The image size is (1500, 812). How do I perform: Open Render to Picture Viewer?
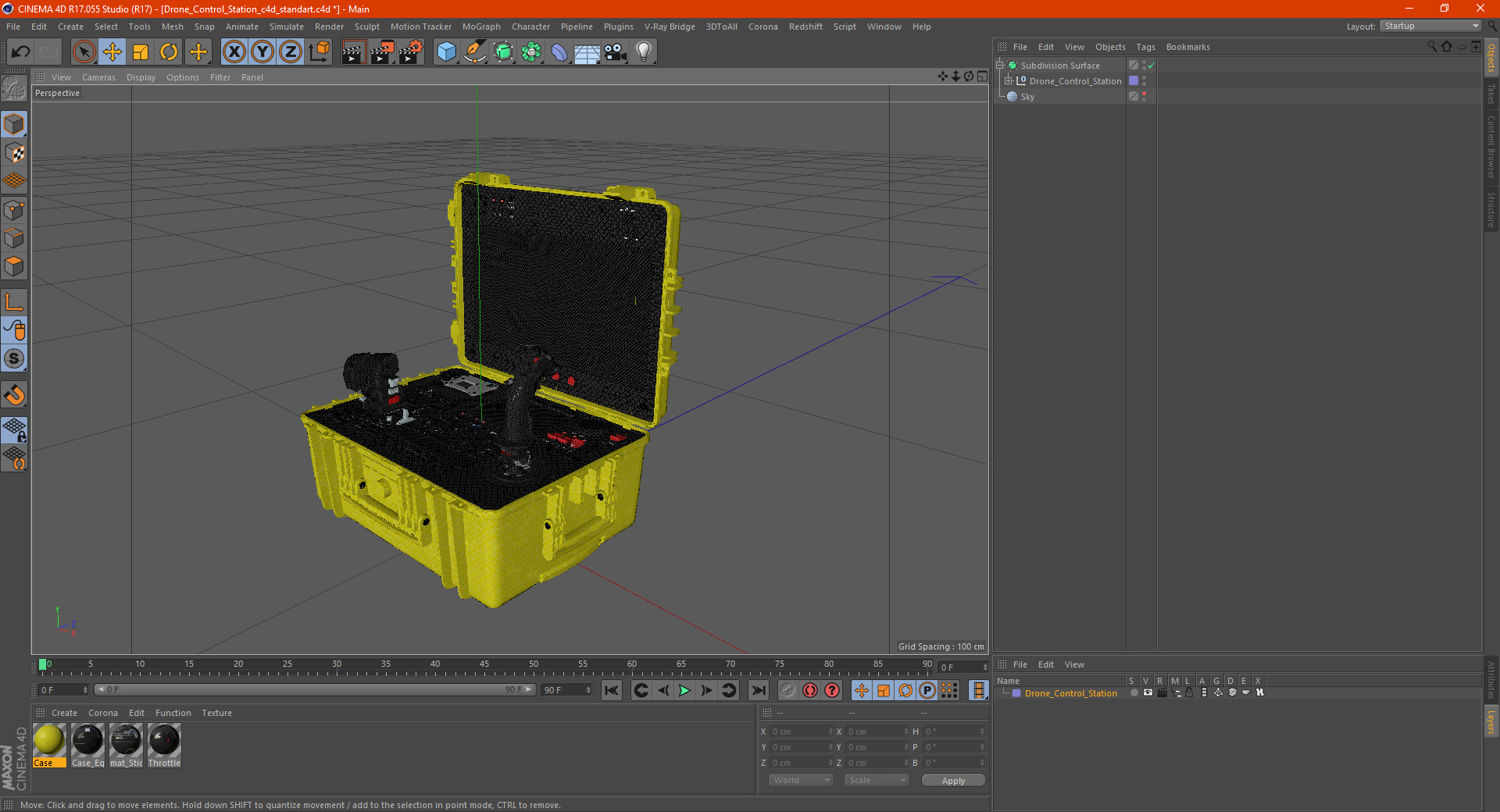pyautogui.click(x=382, y=52)
